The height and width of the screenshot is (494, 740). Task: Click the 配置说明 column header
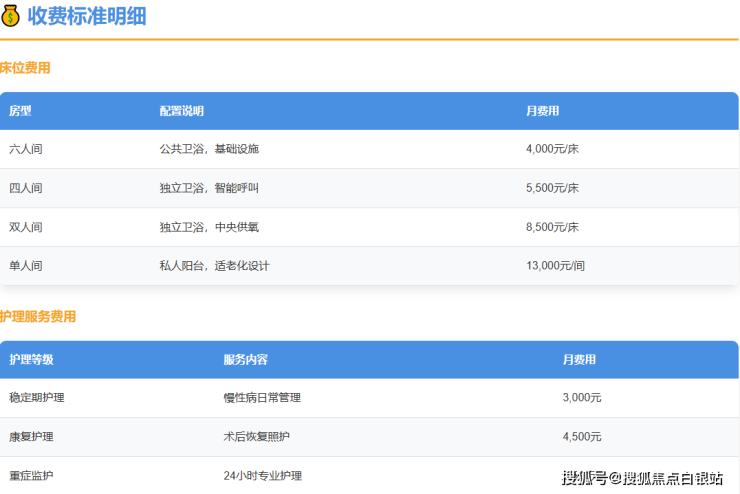click(181, 111)
